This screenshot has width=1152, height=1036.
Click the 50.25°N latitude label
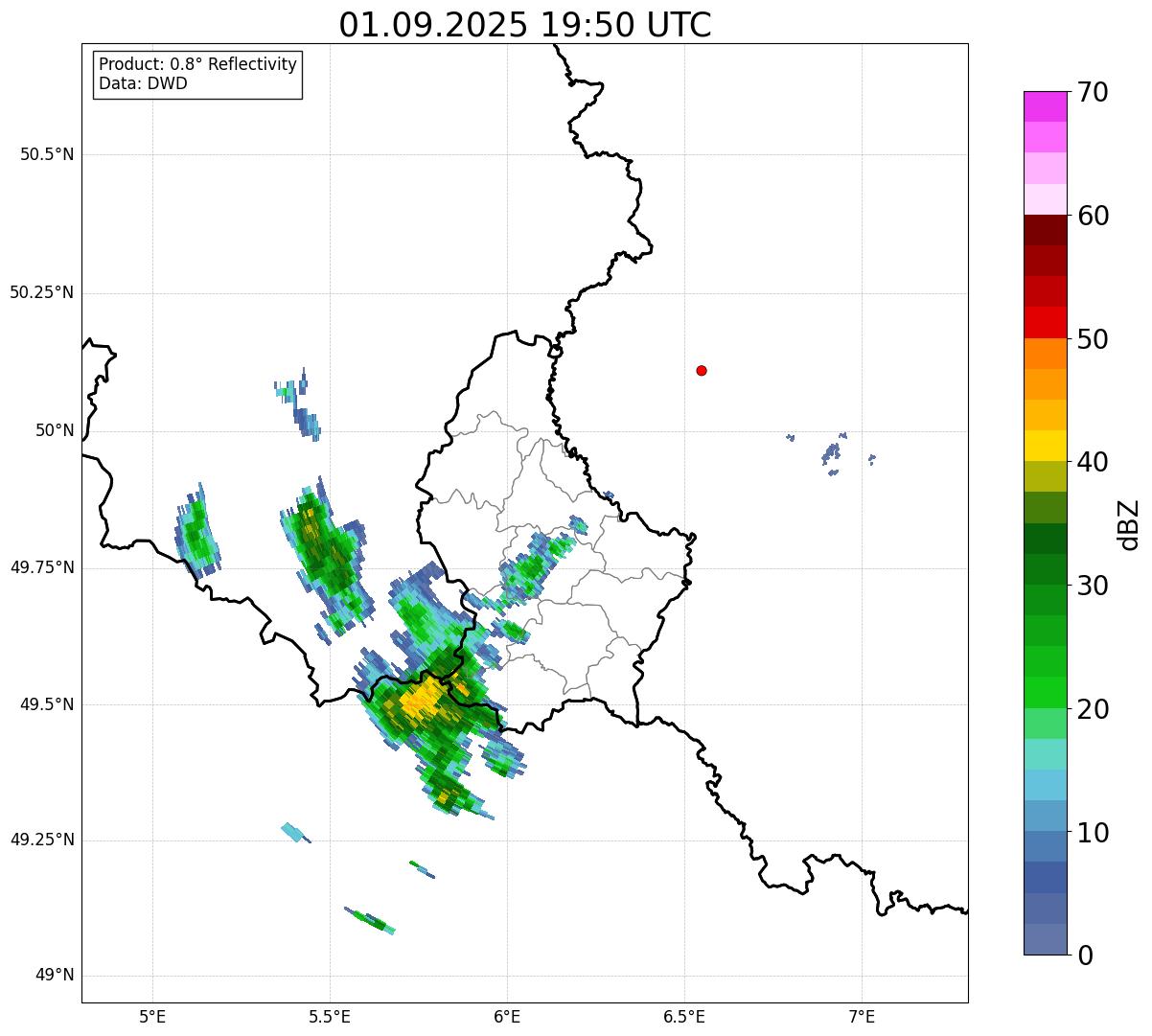(x=42, y=292)
